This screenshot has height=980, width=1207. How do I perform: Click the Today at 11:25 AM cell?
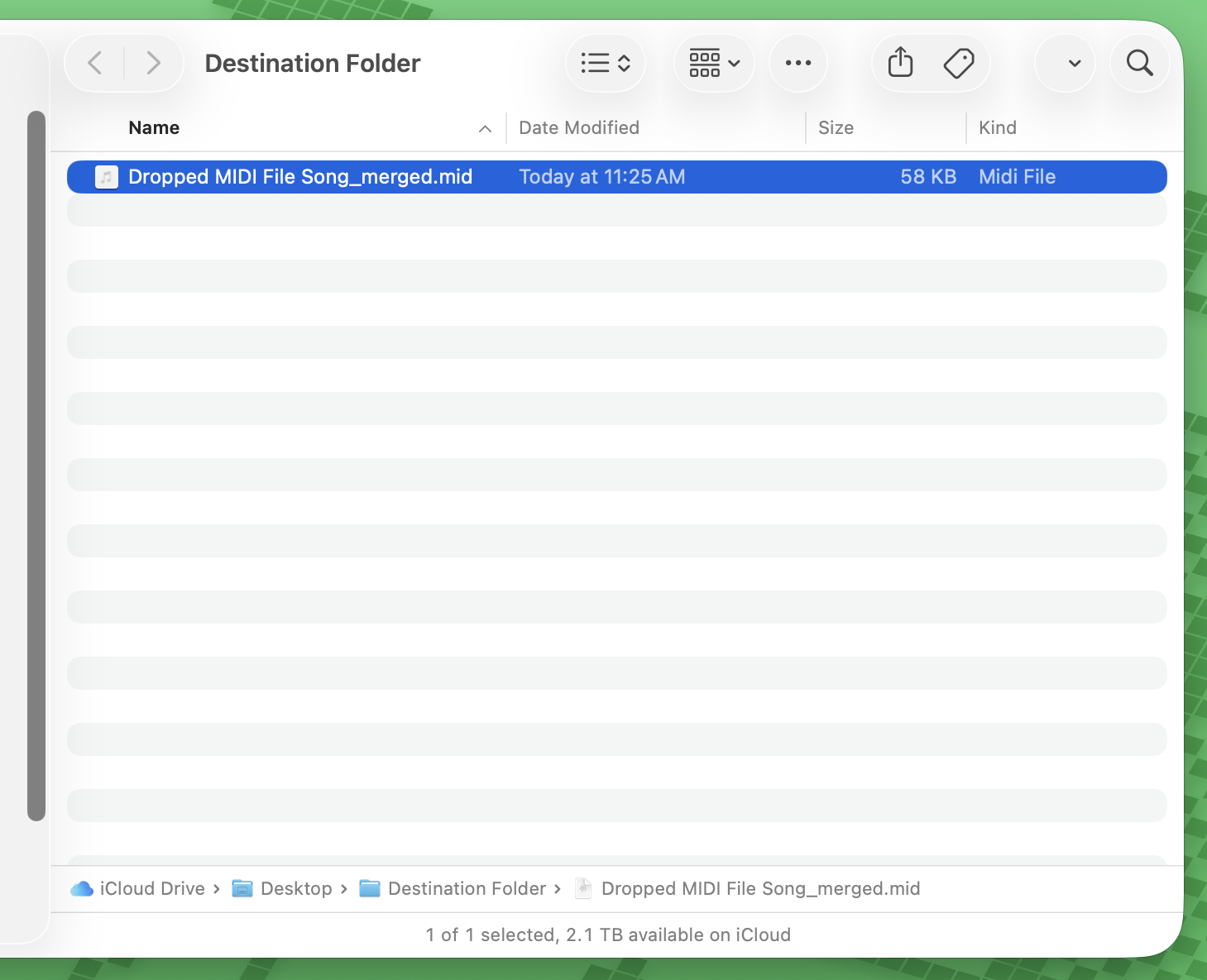[x=602, y=177]
